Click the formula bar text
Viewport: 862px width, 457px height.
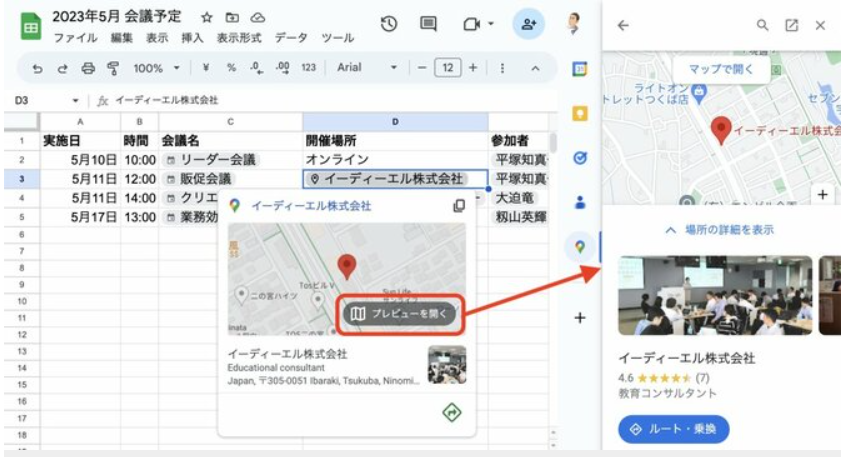167,100
